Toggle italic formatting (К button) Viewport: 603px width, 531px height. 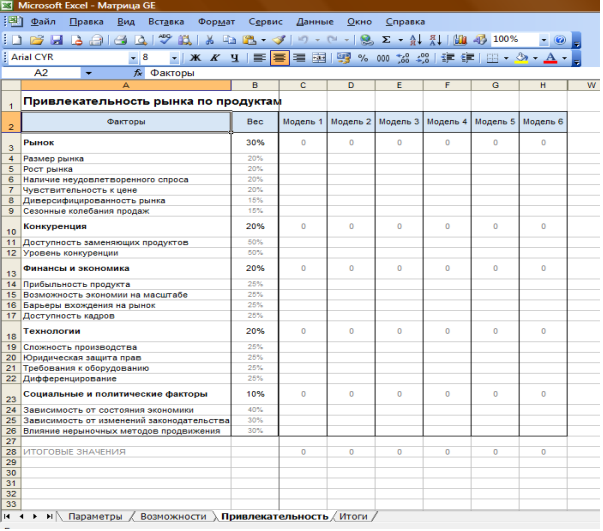(x=214, y=58)
